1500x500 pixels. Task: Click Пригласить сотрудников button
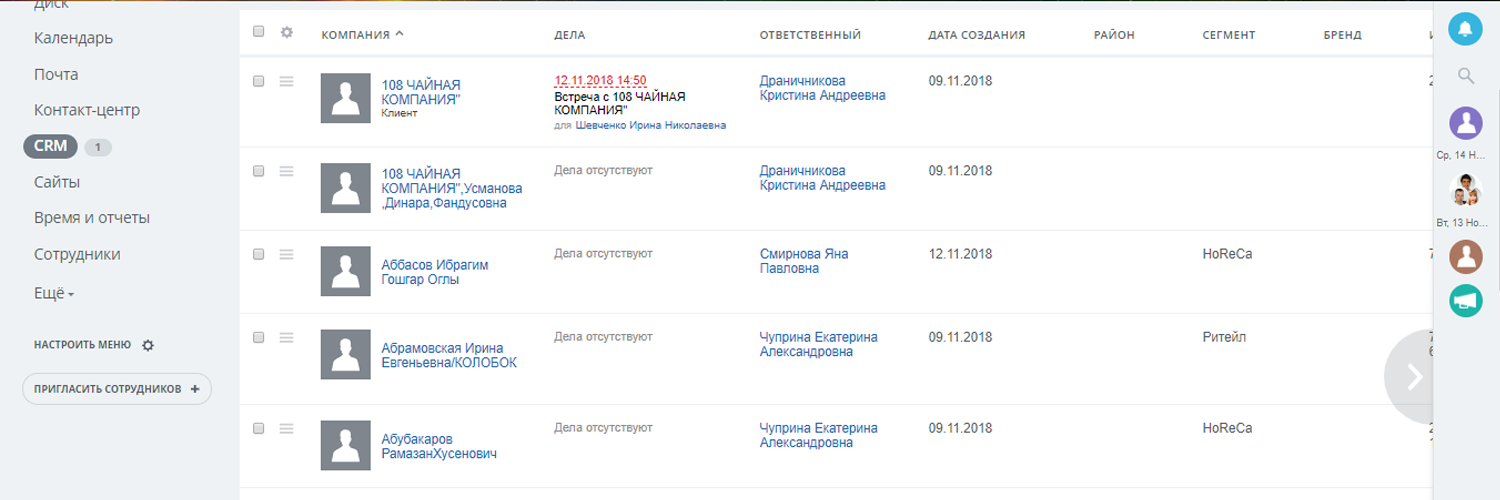[x=117, y=389]
